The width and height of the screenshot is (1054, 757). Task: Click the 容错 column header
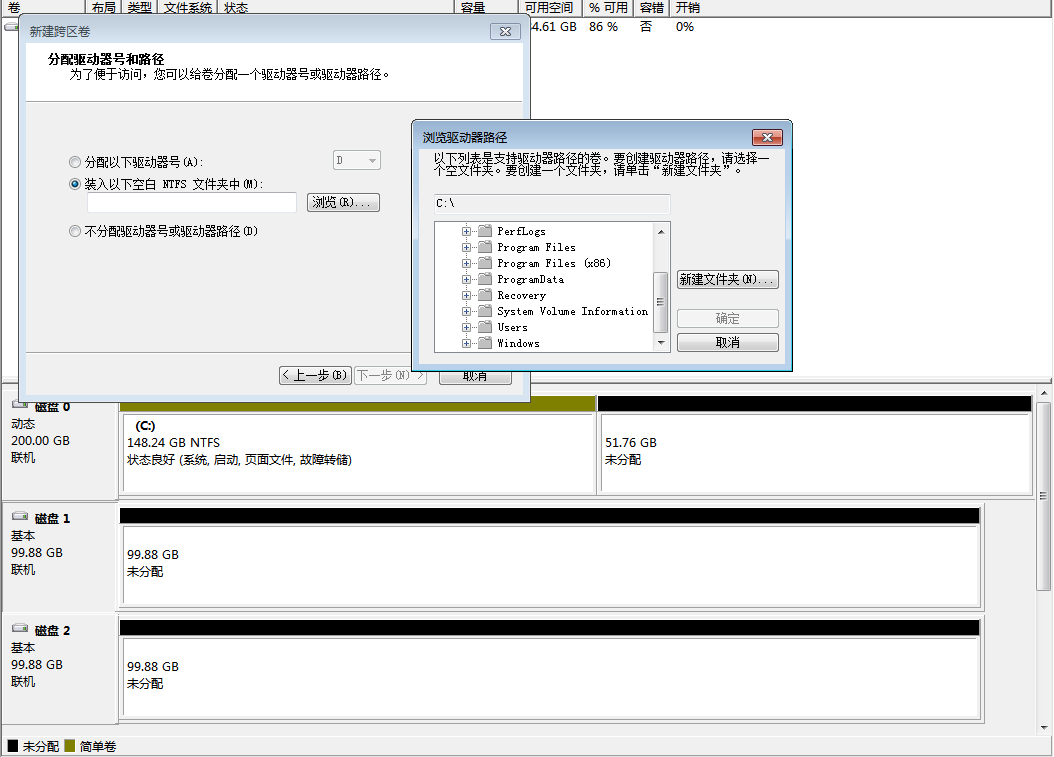(x=651, y=7)
